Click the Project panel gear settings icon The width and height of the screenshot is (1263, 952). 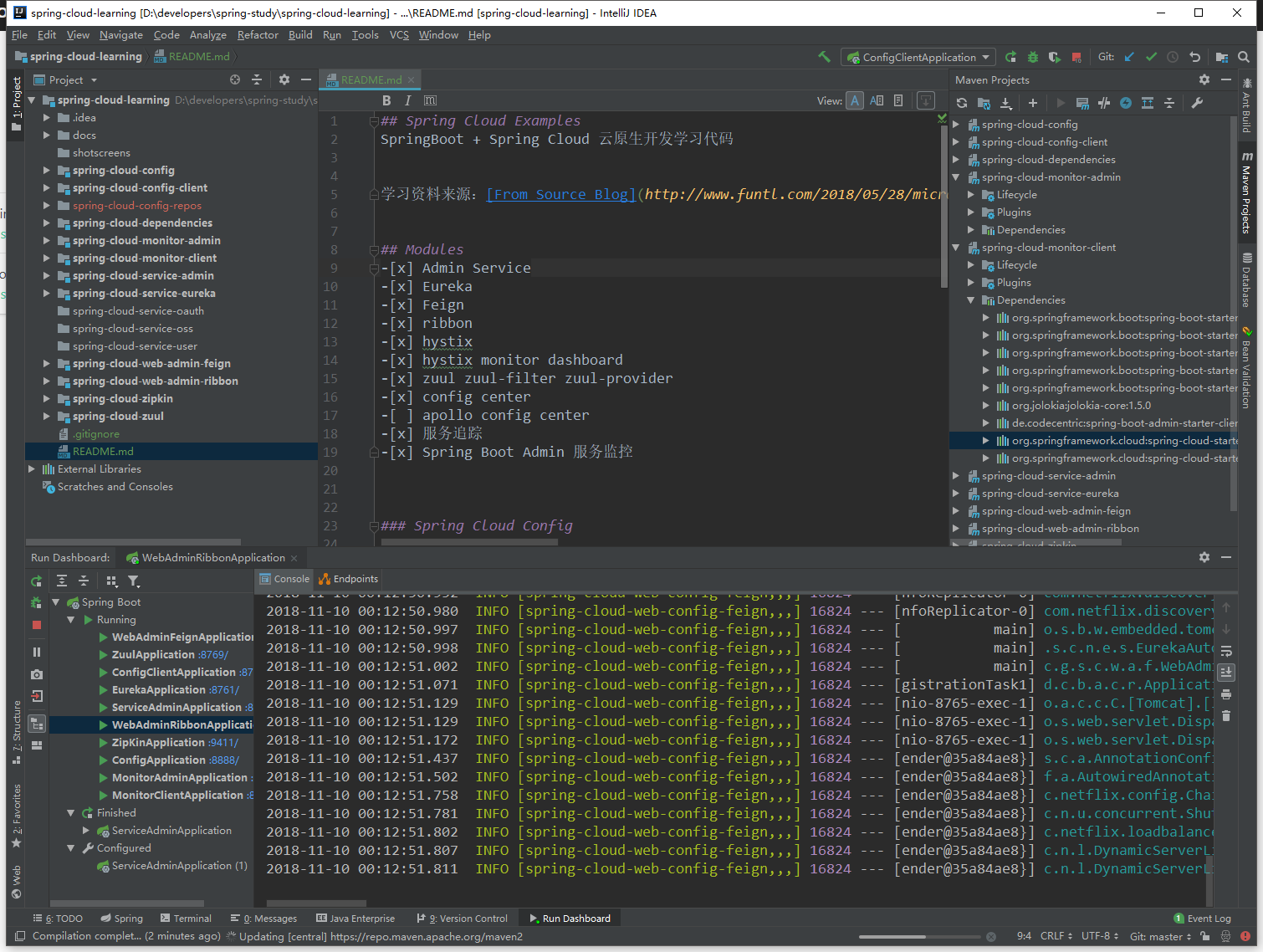(x=284, y=79)
